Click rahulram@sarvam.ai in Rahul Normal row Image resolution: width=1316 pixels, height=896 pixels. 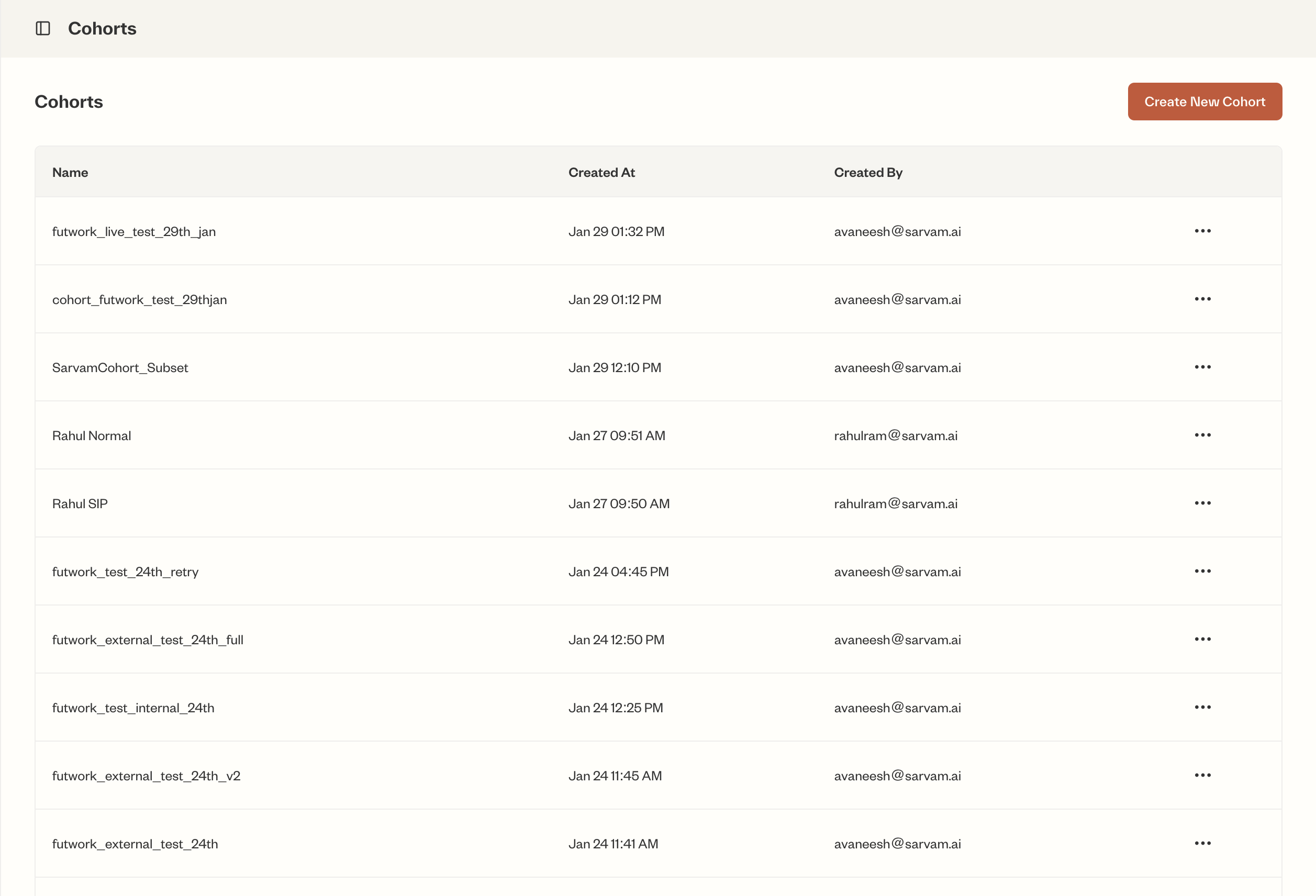[x=895, y=435]
